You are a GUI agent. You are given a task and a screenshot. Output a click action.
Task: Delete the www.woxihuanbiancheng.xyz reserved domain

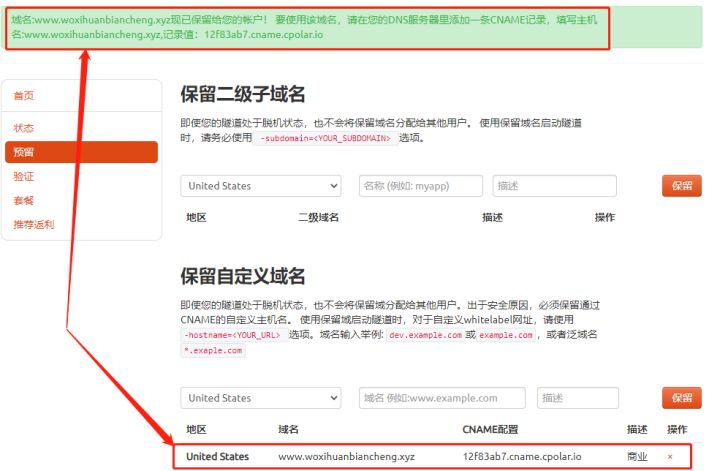670,457
